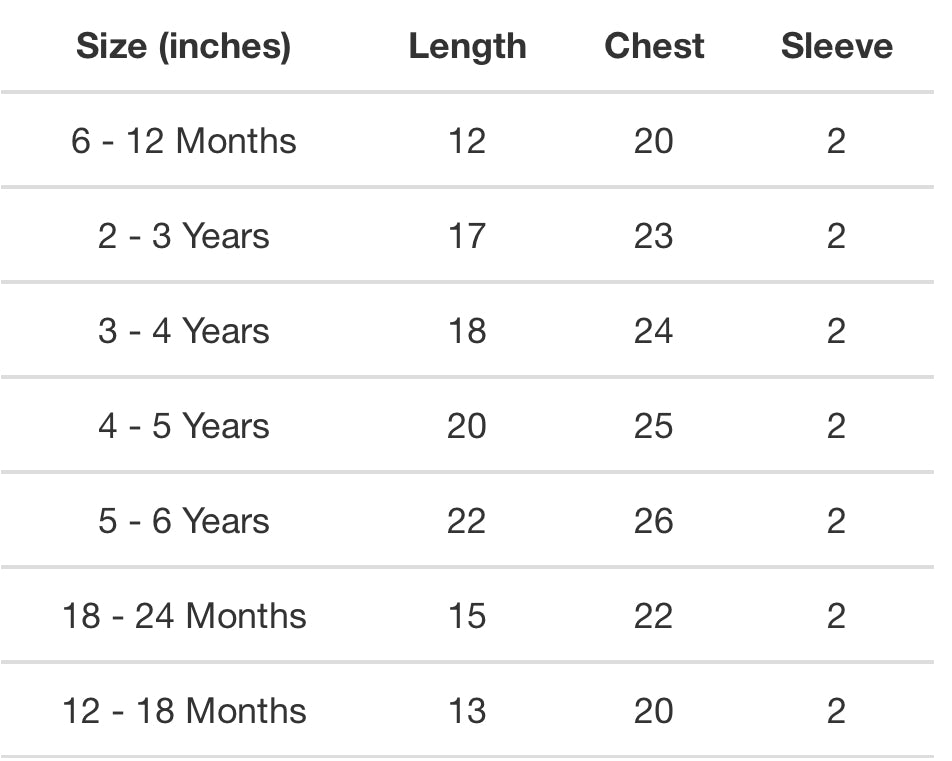Select the 5 - 6 Years row label
952x761 pixels.
tap(183, 521)
